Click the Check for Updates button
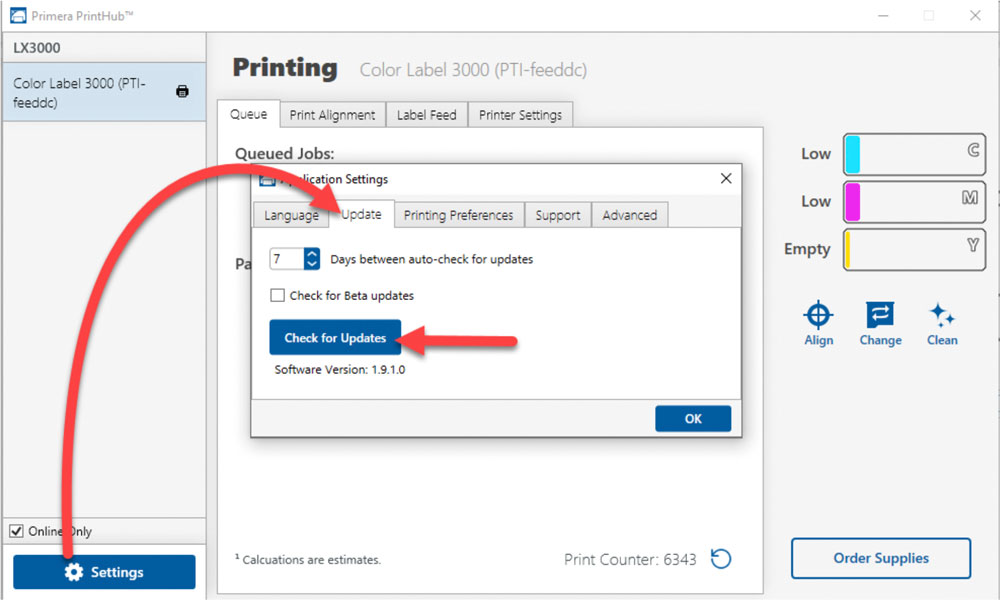This screenshot has width=1000, height=600. [x=335, y=337]
